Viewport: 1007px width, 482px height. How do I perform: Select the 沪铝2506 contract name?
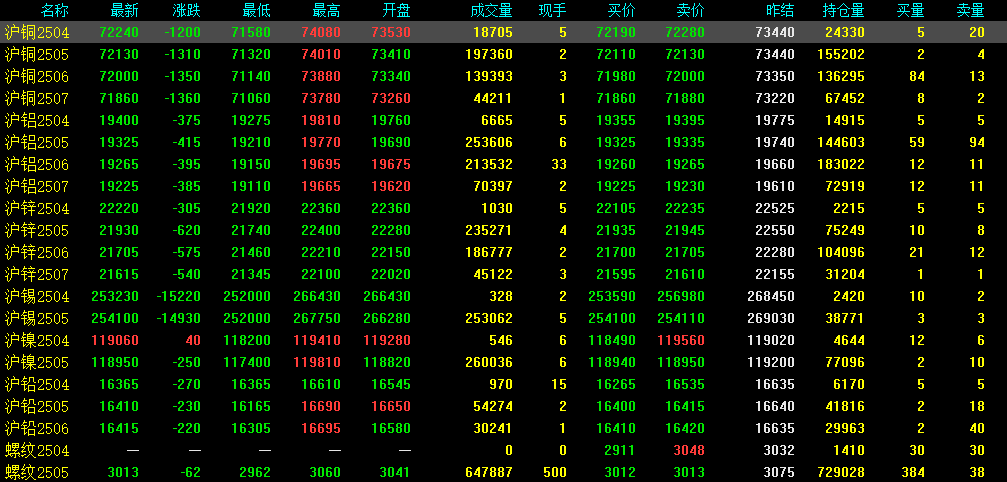coord(37,164)
